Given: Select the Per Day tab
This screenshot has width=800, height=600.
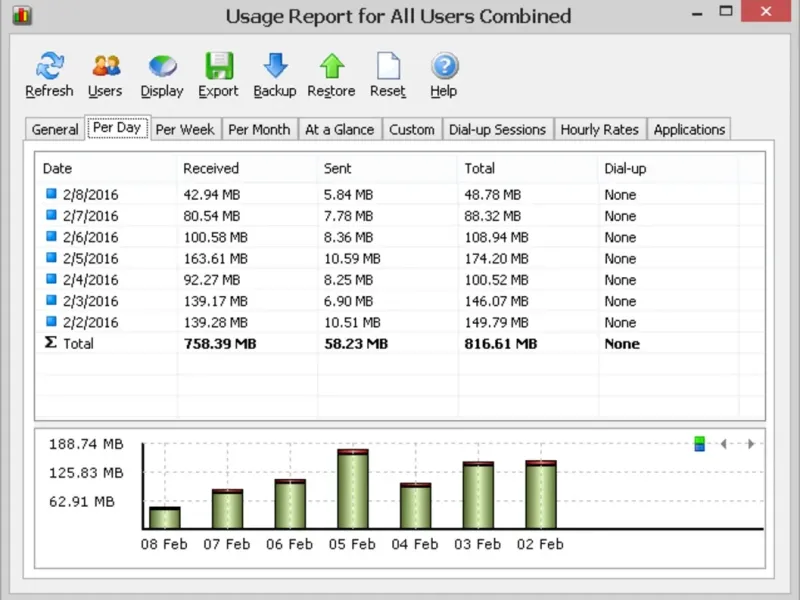Looking at the screenshot, I should pos(117,128).
